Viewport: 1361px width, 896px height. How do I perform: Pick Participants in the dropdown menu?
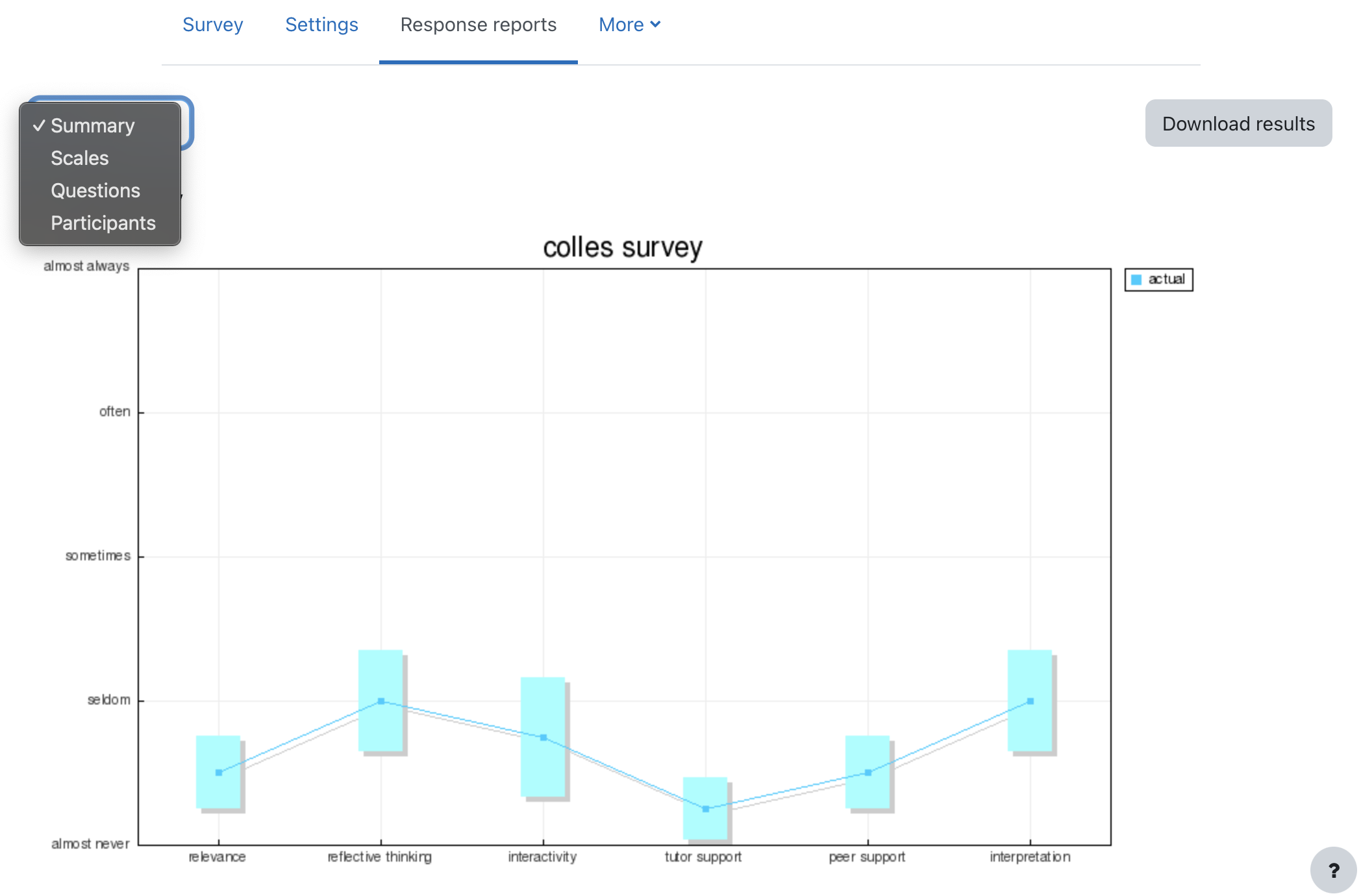point(103,223)
